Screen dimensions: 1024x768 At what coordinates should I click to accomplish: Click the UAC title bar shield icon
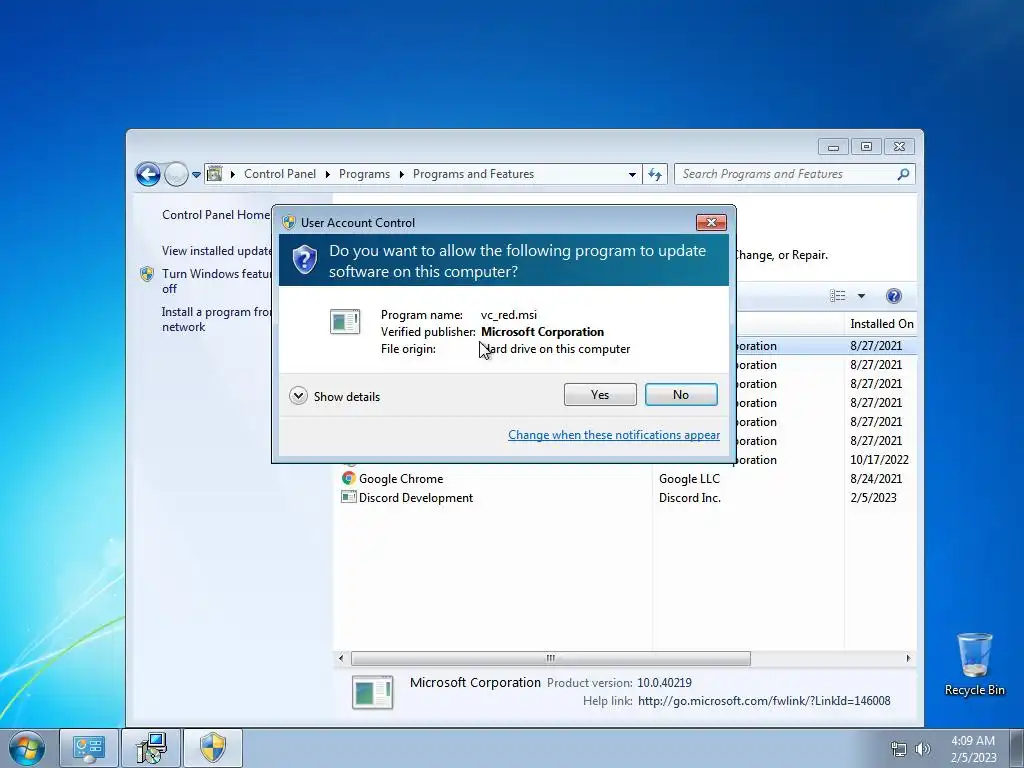click(x=289, y=222)
